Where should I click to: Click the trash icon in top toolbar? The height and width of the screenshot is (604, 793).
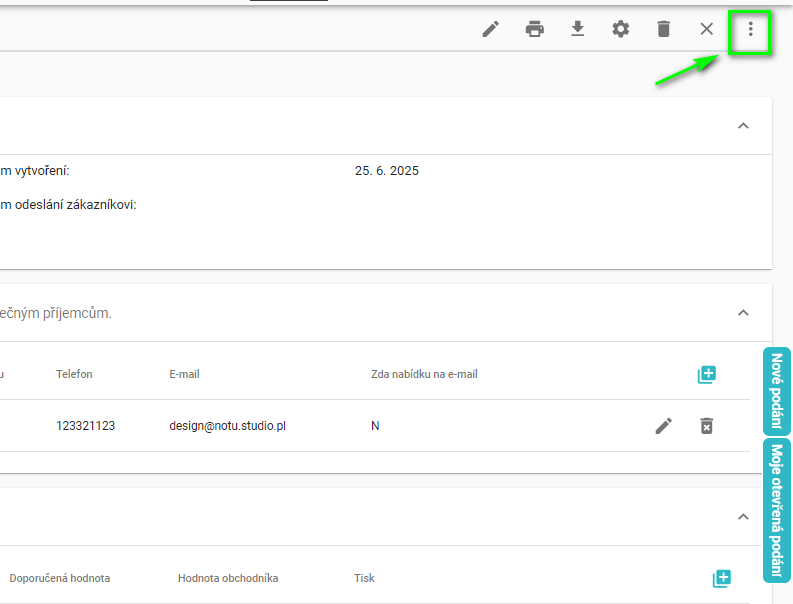pyautogui.click(x=663, y=29)
